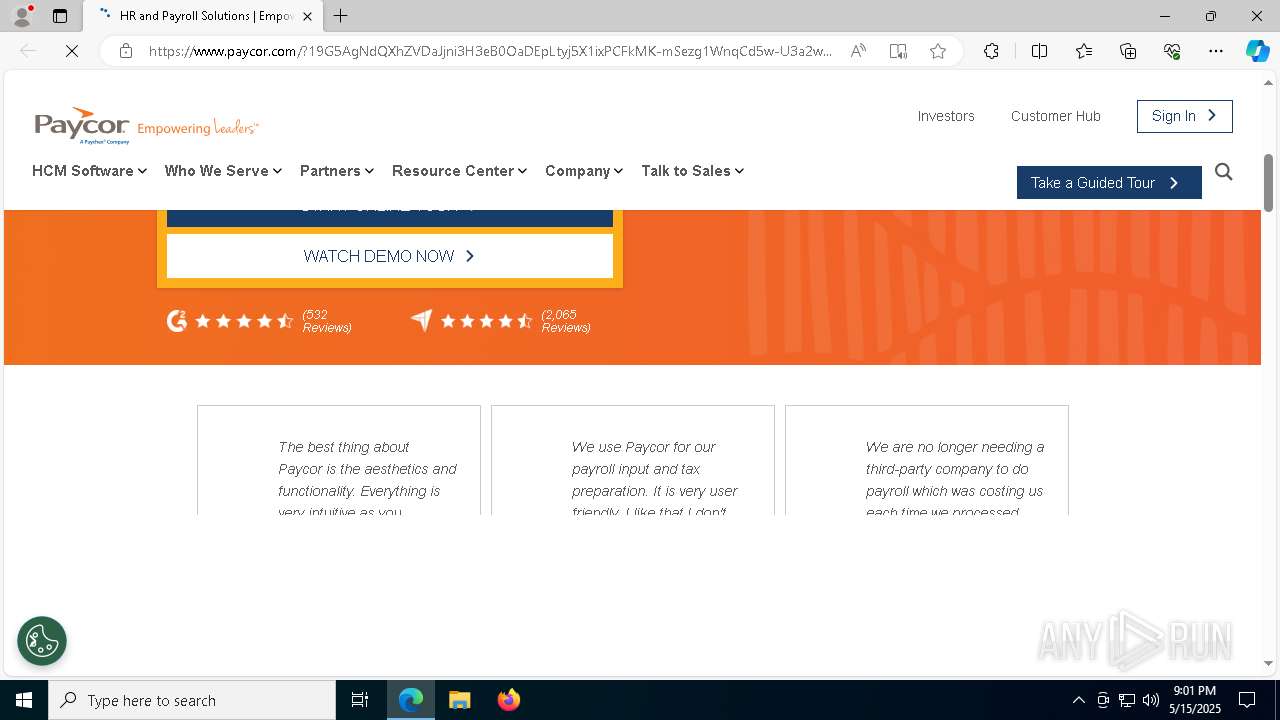
Task: Click the page vertical scrollbar thumb
Action: (1268, 183)
